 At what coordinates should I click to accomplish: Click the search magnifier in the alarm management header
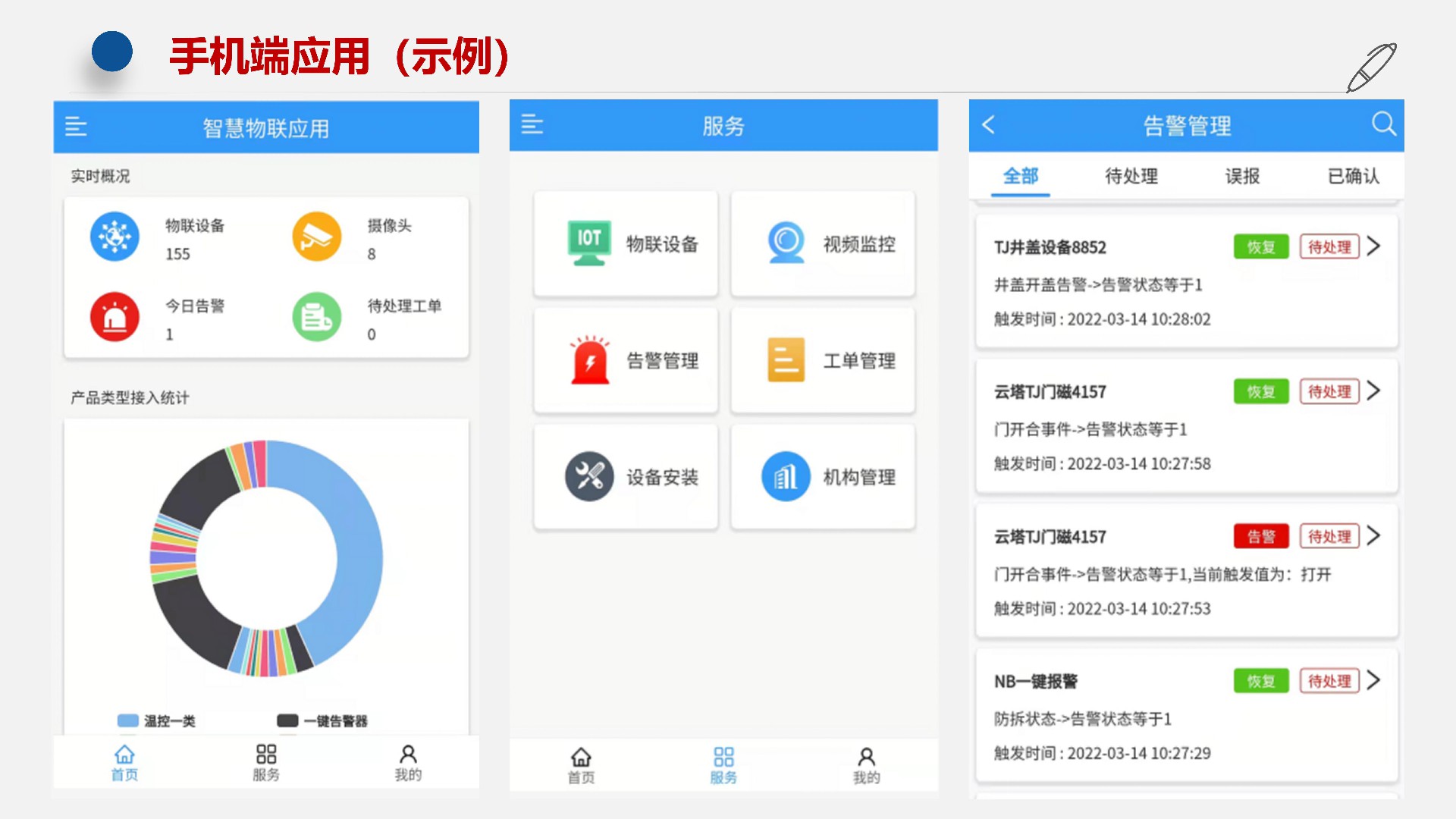(1383, 124)
